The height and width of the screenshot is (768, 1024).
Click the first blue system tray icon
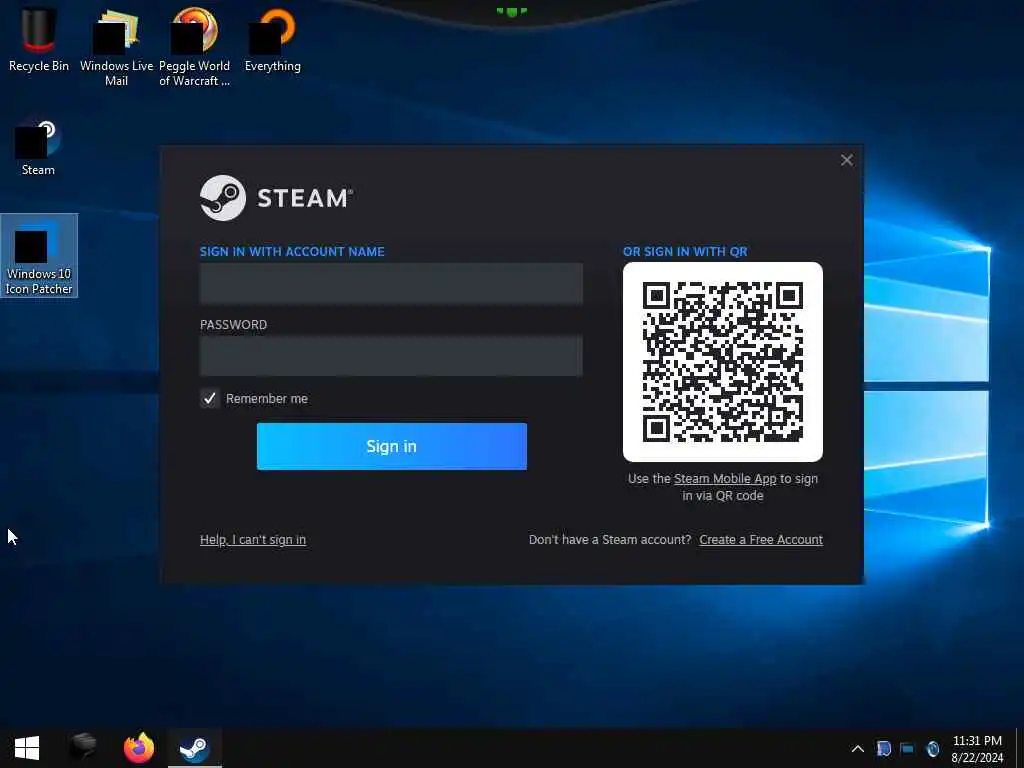click(884, 748)
